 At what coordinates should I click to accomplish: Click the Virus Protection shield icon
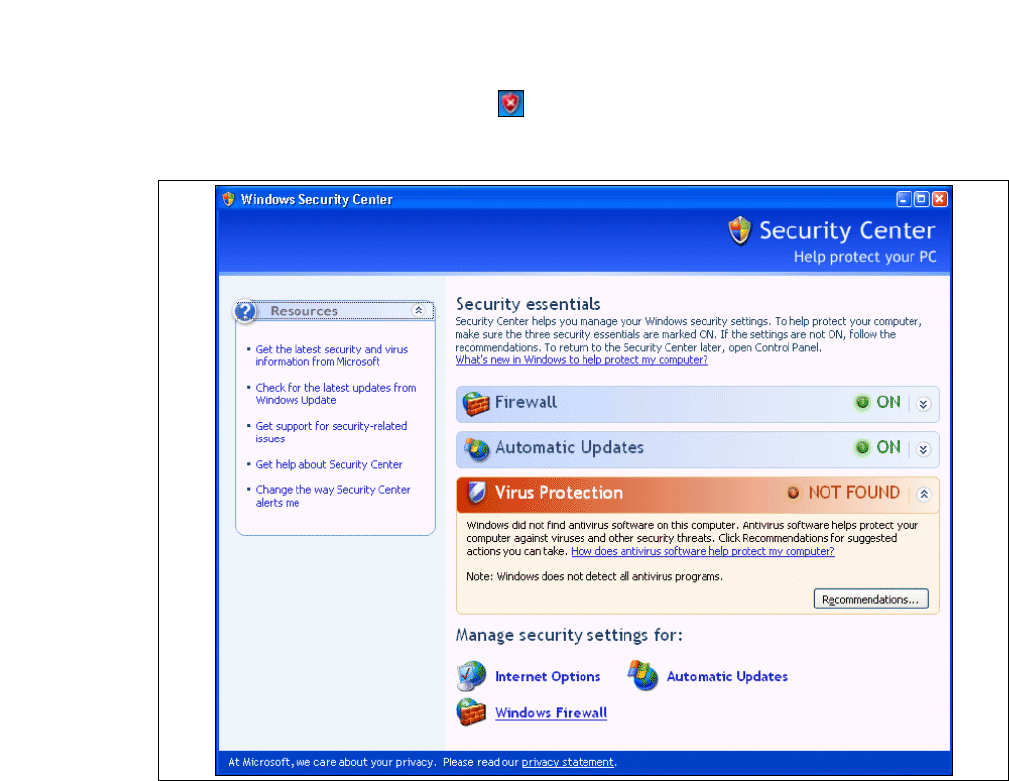(x=476, y=493)
